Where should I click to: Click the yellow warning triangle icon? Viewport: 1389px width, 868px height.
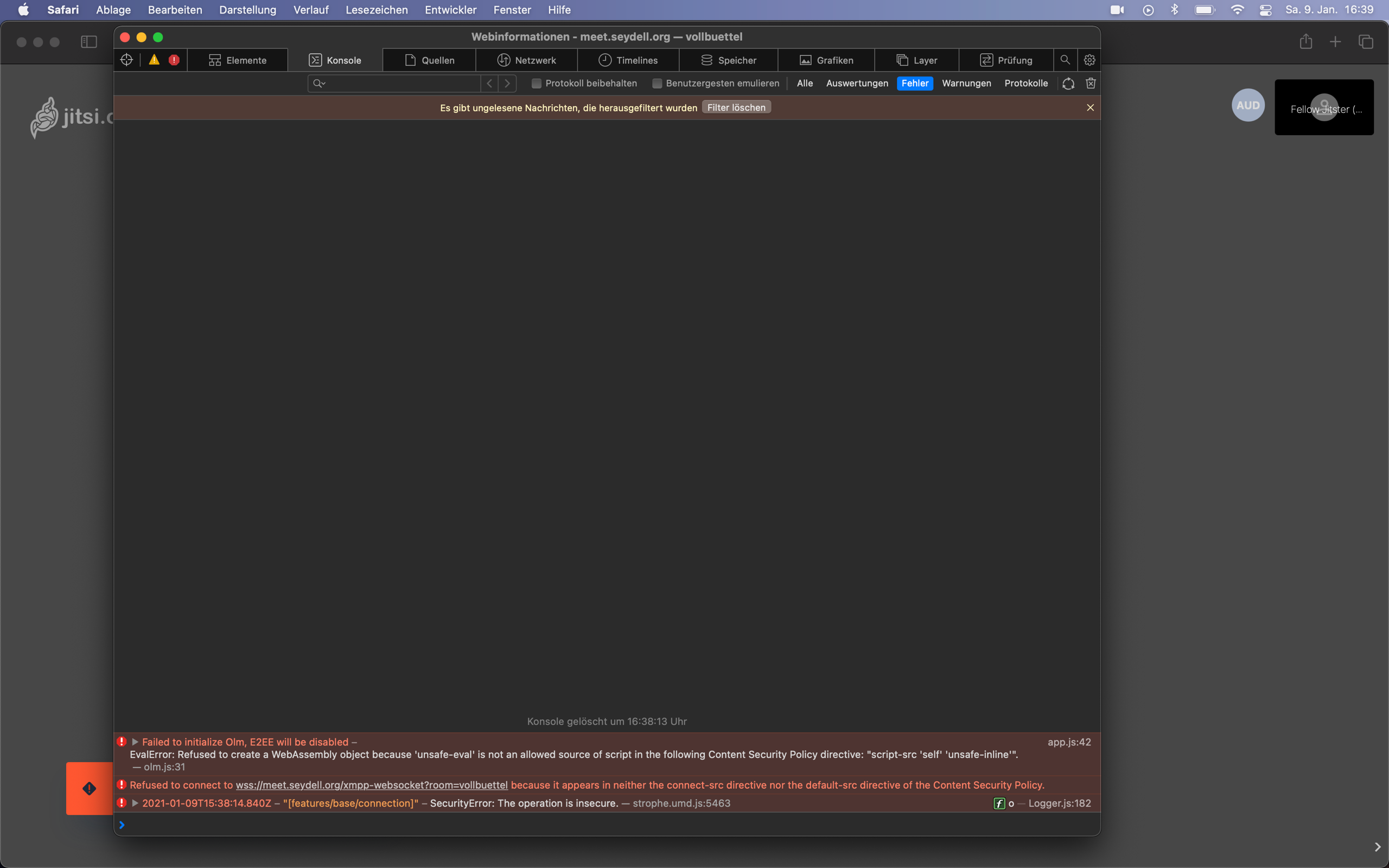pos(154,60)
